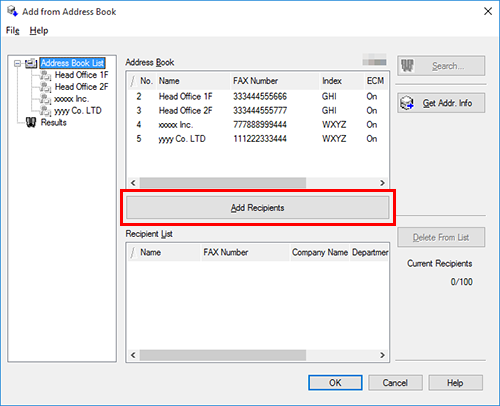Collapse the Address Book List tree node
Viewport: 500px width, 406px height.
click(x=17, y=63)
